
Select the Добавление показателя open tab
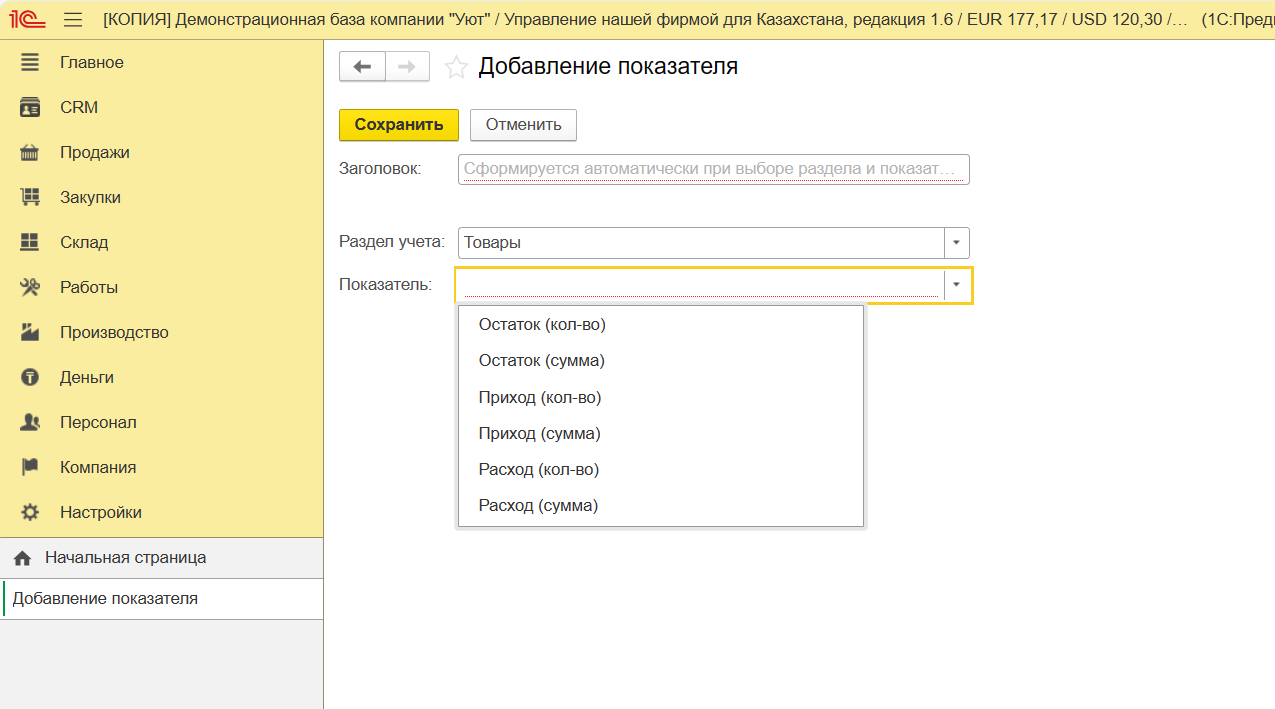(105, 599)
